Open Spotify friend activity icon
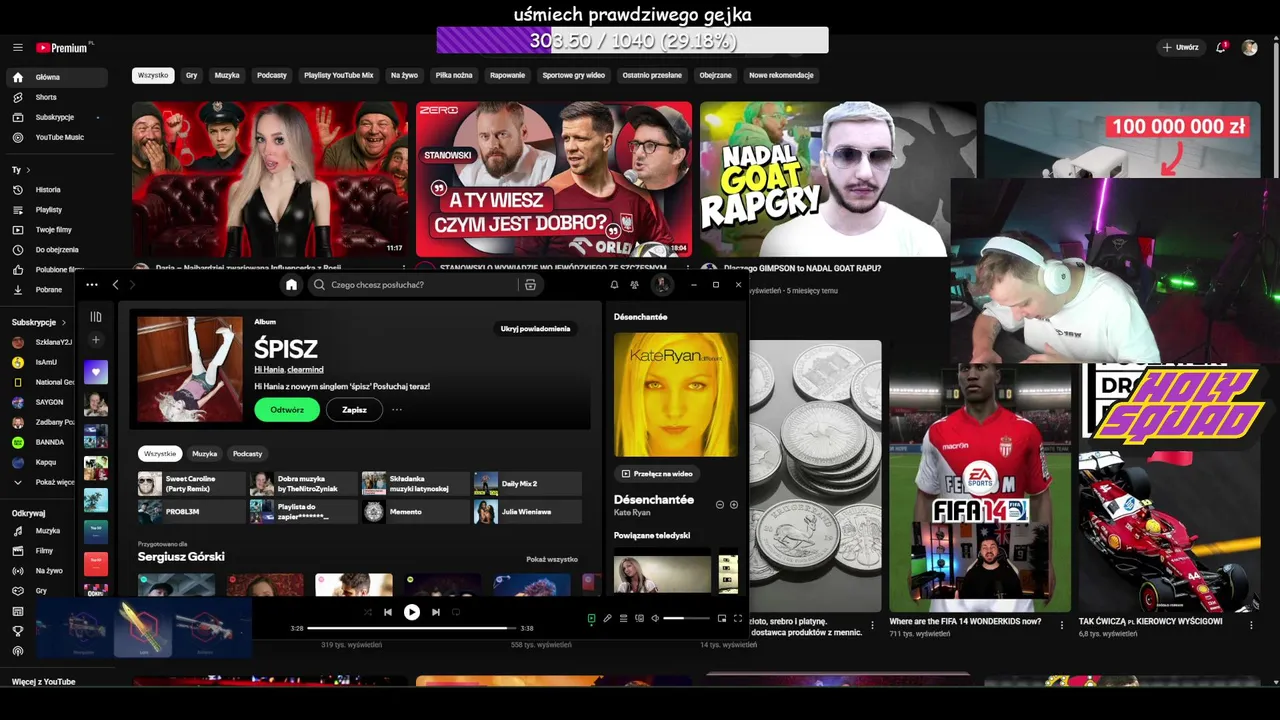This screenshot has height=720, width=1280. click(x=634, y=285)
